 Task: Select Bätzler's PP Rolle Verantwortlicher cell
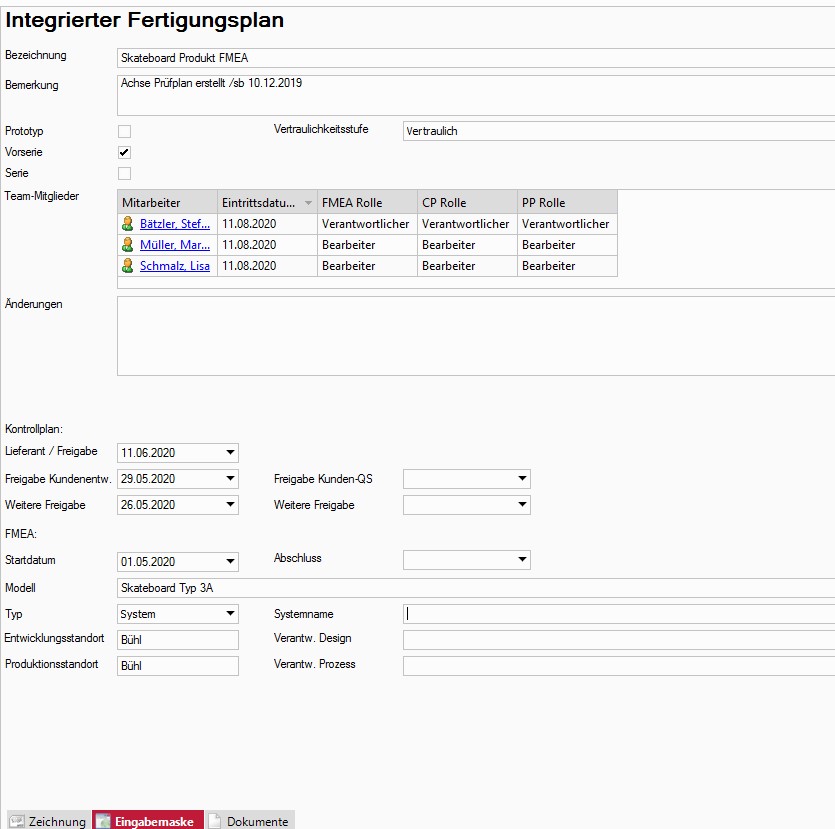[567, 224]
